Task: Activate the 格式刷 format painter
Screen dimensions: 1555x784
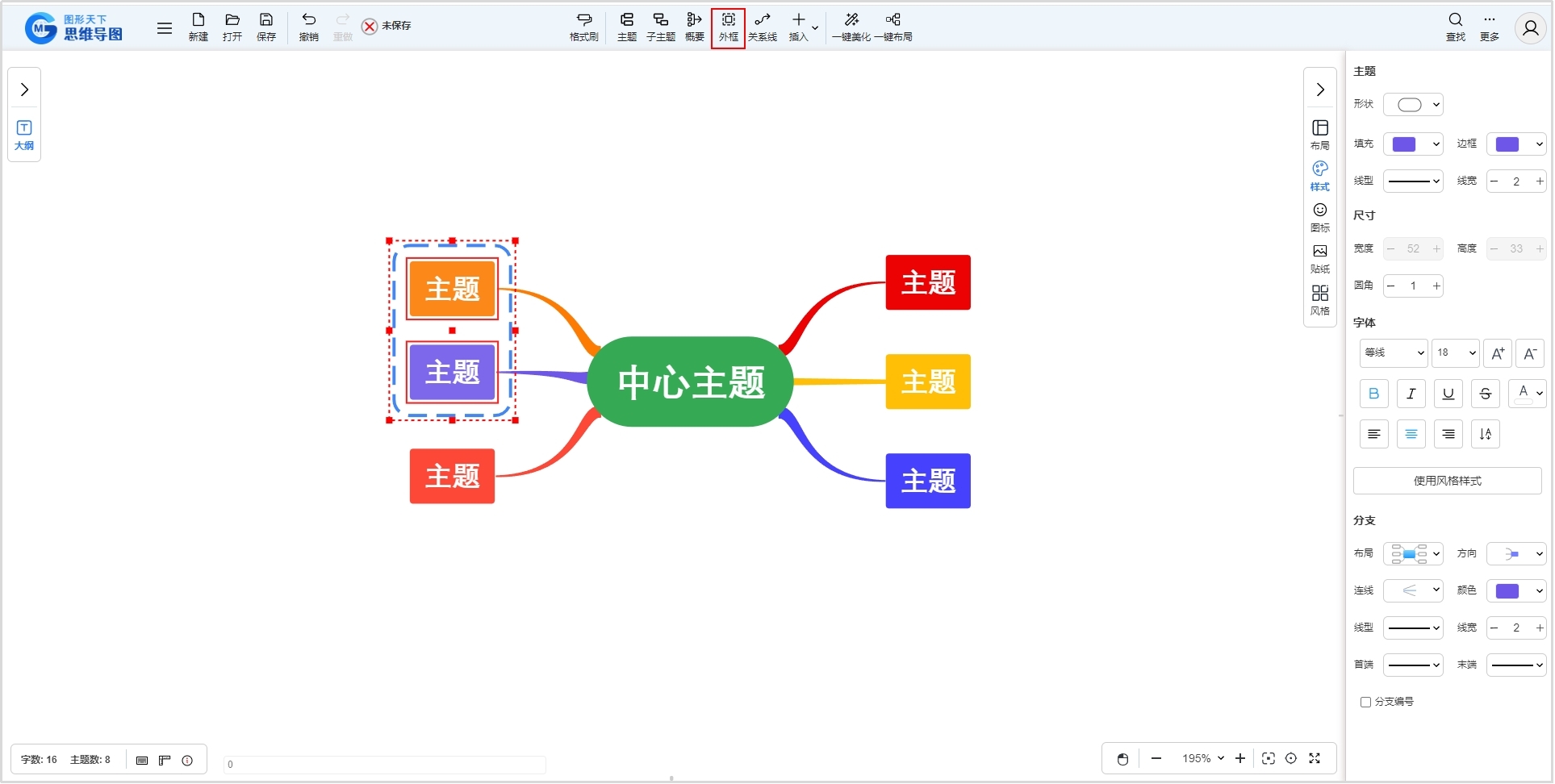Action: pos(584,27)
